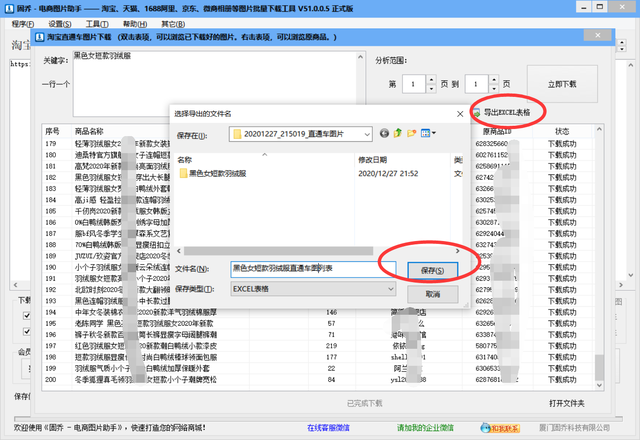
Task: Open the 在线客服微信 link
Action: (x=328, y=428)
